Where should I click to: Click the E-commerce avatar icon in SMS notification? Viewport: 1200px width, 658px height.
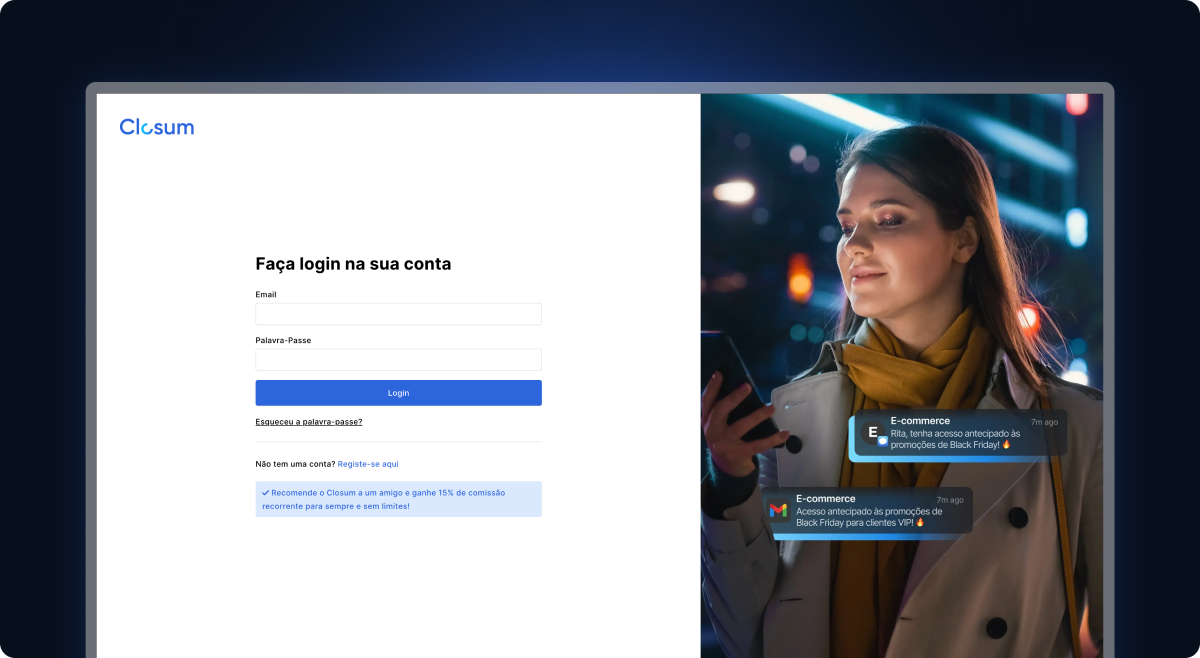point(874,433)
